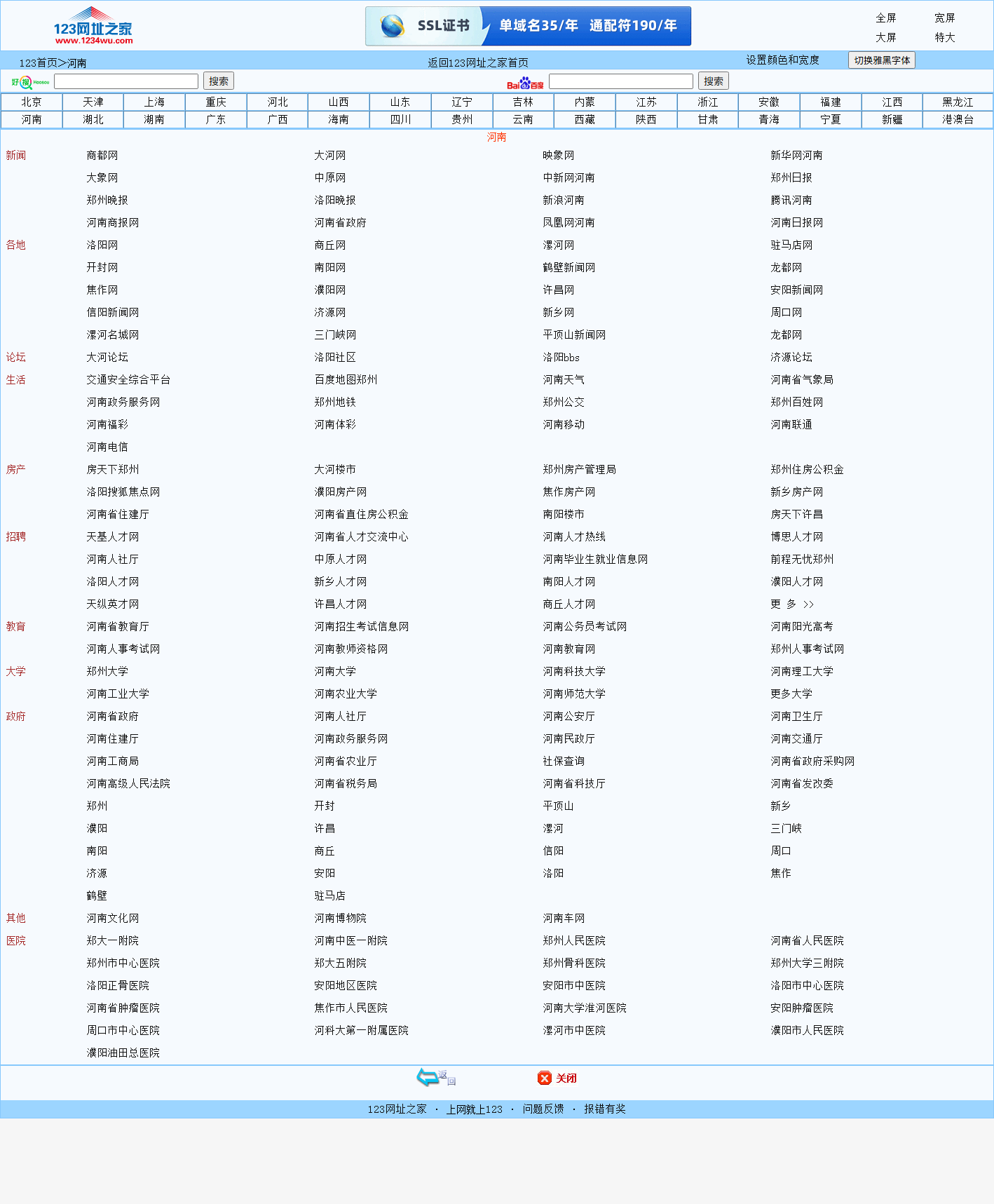Click the Haosou search logo icon
This screenshot has height=1204, width=994.
[29, 82]
